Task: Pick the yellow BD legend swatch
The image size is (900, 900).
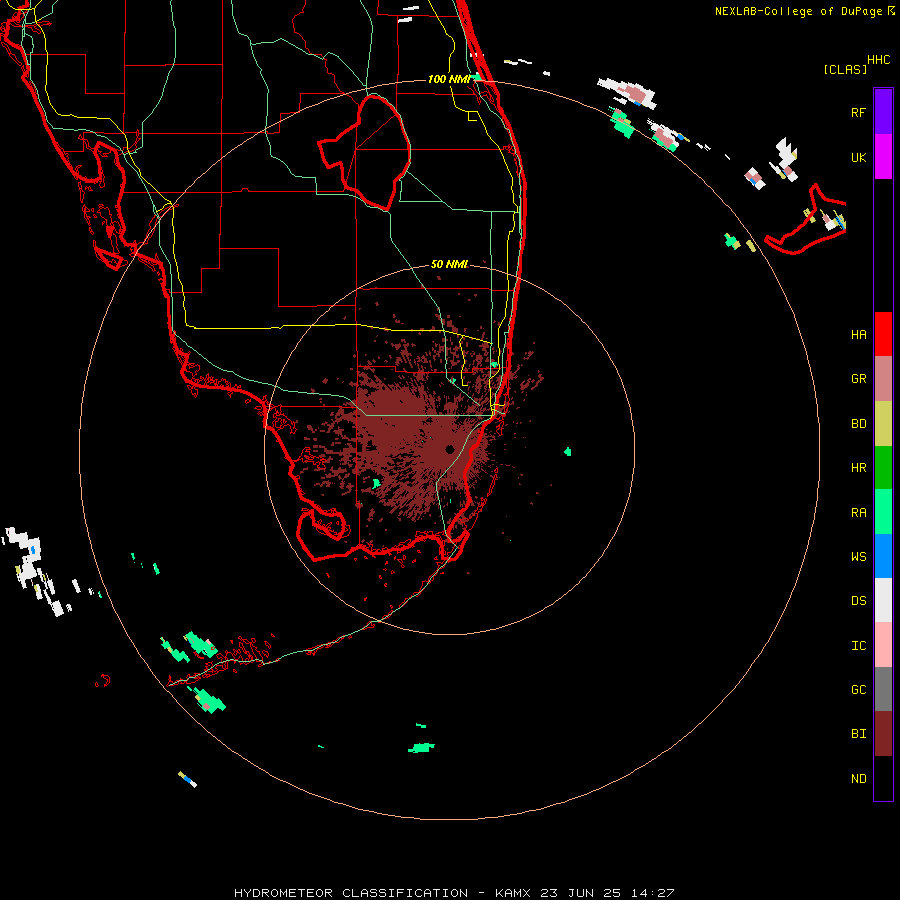Action: (x=883, y=424)
